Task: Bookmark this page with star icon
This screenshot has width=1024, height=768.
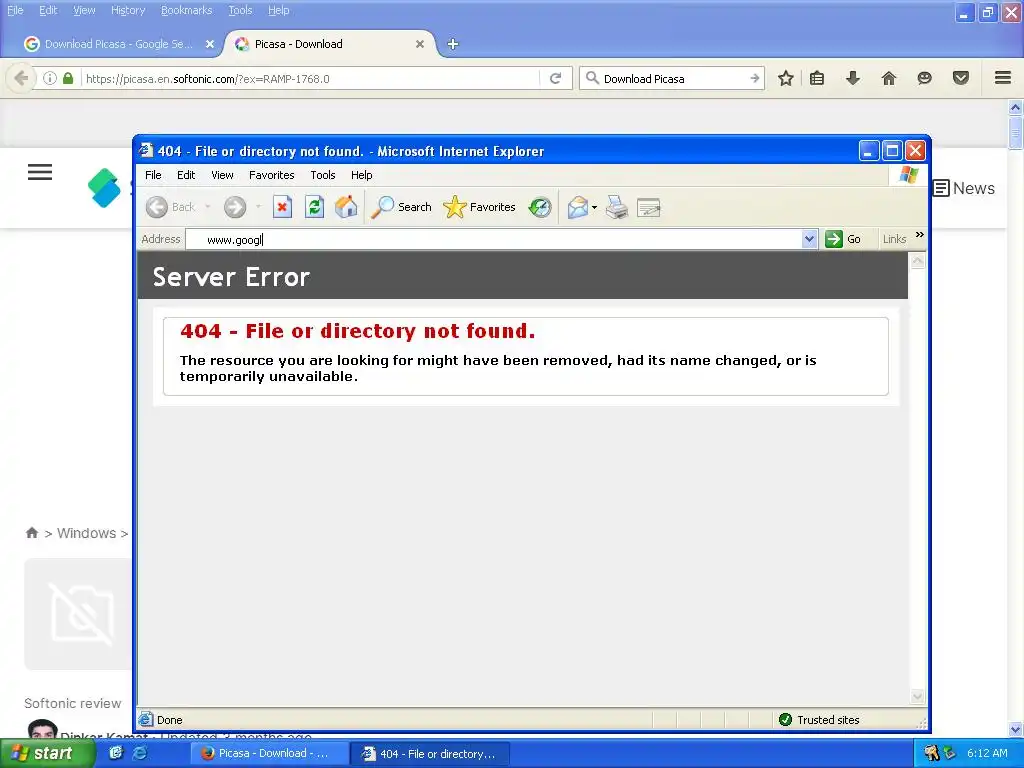Action: click(786, 78)
